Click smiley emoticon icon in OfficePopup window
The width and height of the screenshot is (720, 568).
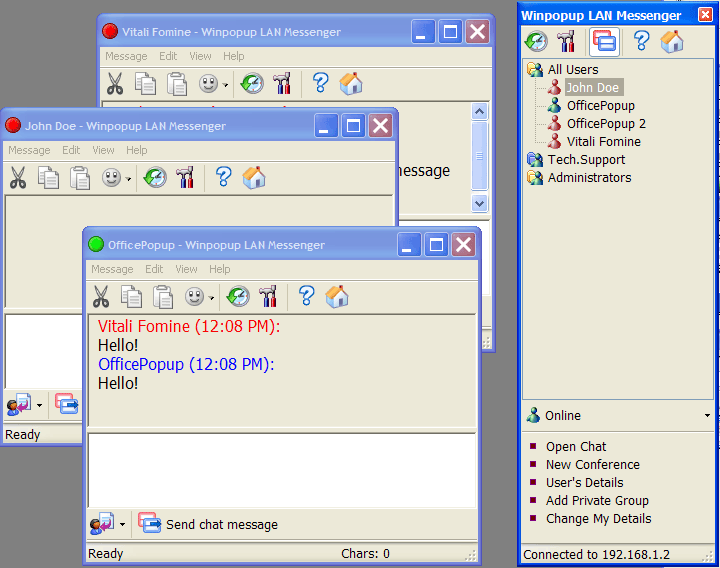point(195,297)
